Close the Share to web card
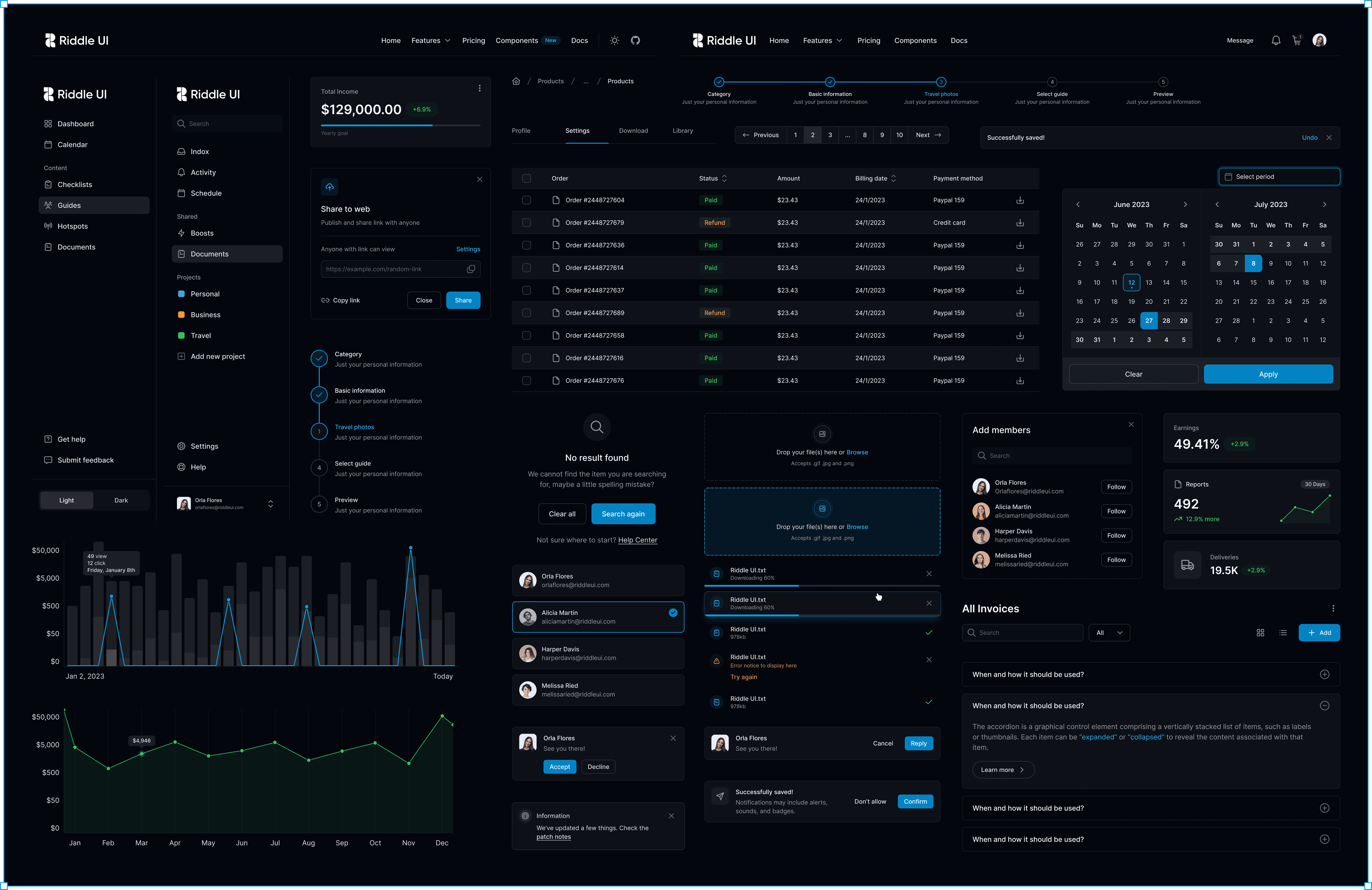The height and width of the screenshot is (890, 1372). pos(480,179)
